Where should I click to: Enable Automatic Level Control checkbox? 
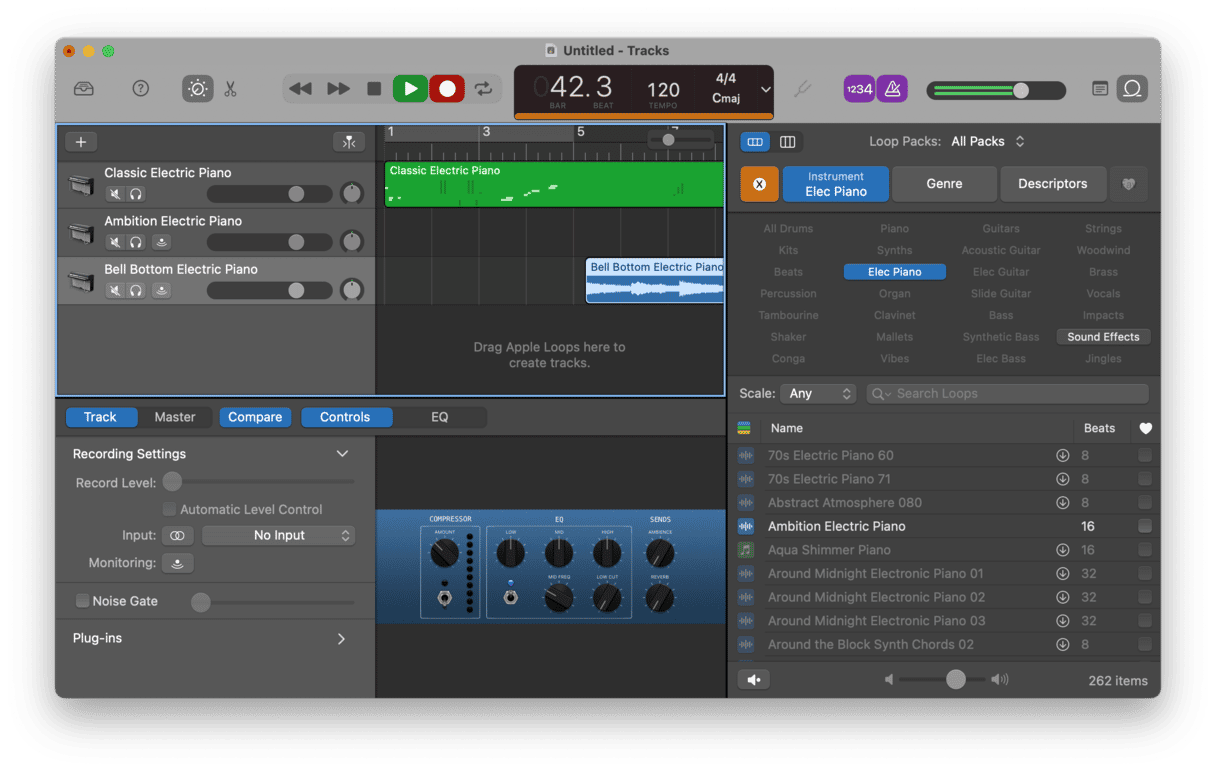pyautogui.click(x=169, y=509)
